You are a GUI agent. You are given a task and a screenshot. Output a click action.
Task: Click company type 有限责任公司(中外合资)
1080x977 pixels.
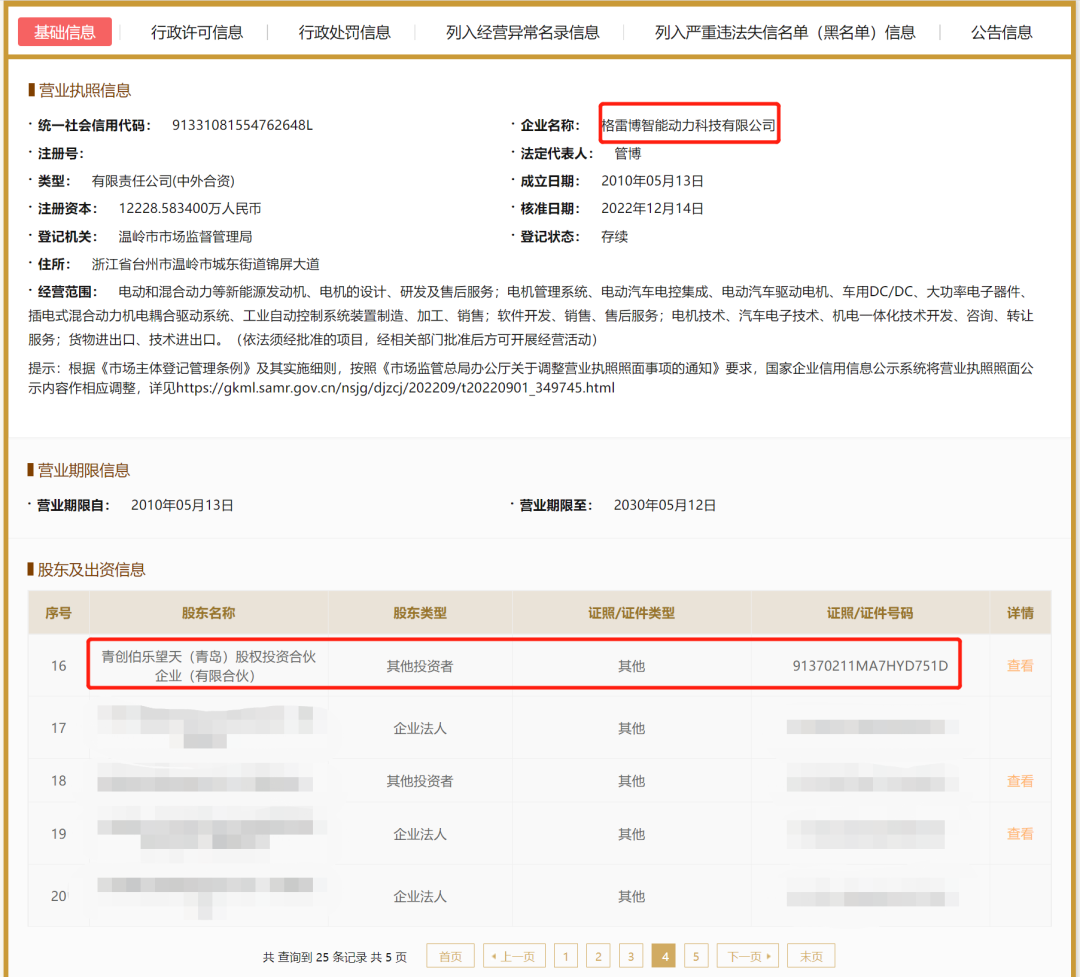163,181
